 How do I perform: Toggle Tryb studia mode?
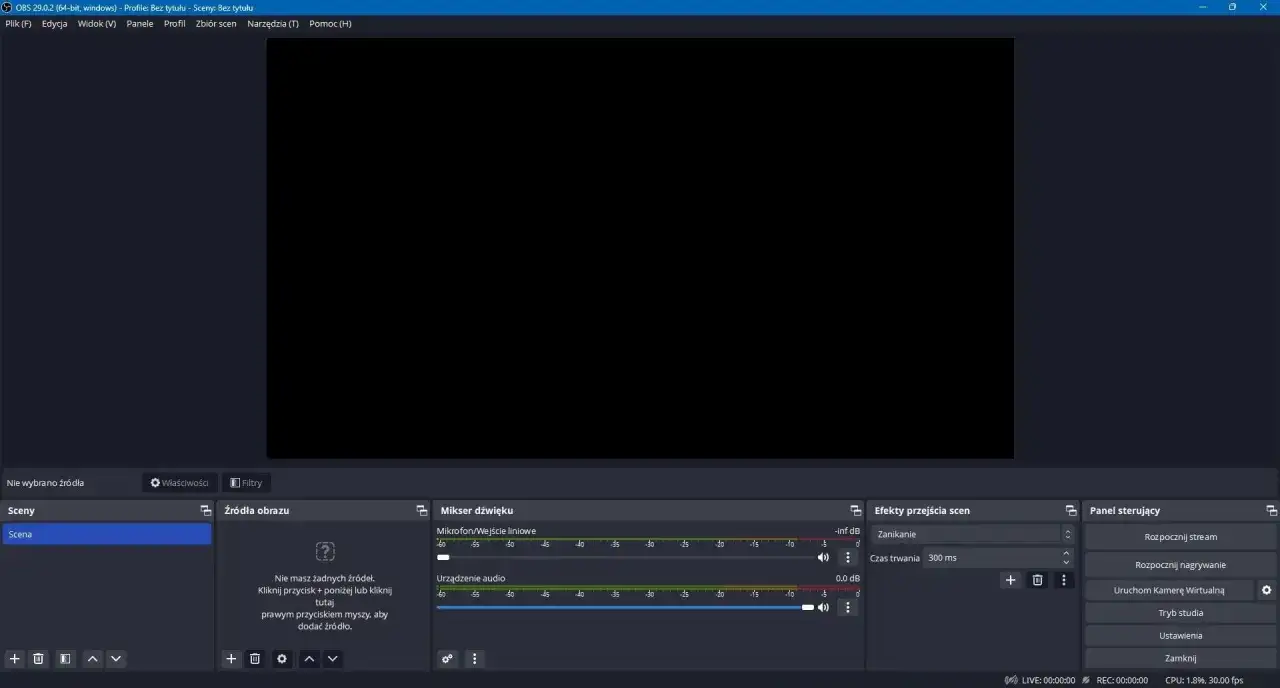click(x=1181, y=613)
